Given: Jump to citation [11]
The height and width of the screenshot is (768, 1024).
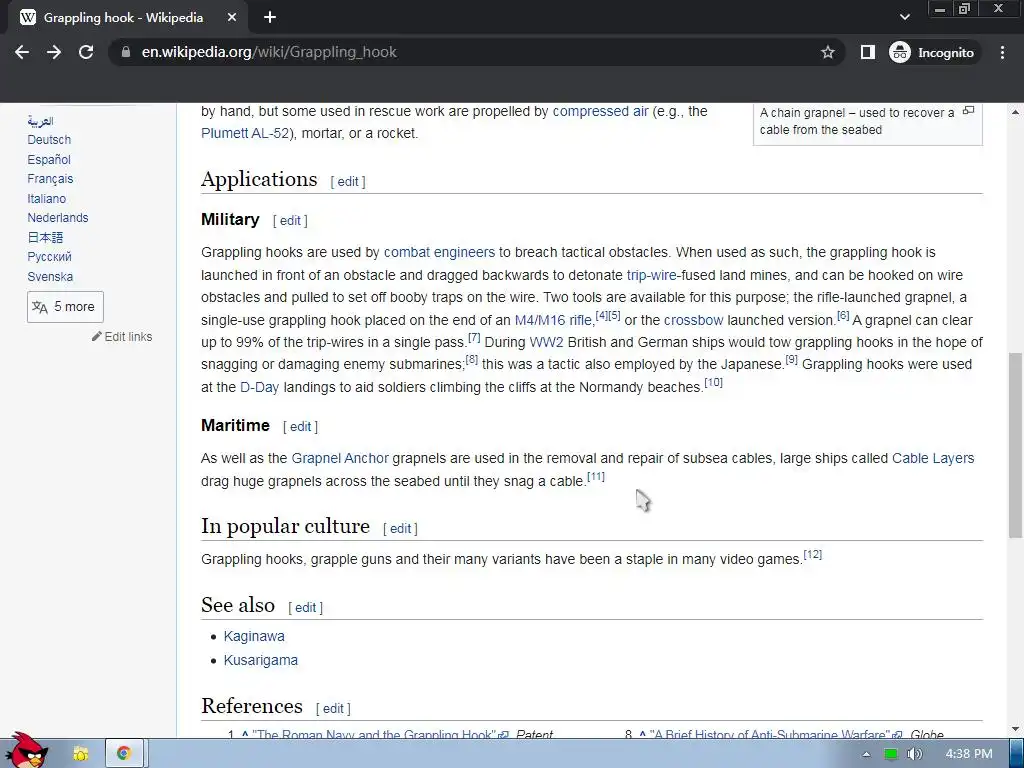Looking at the screenshot, I should click(596, 477).
